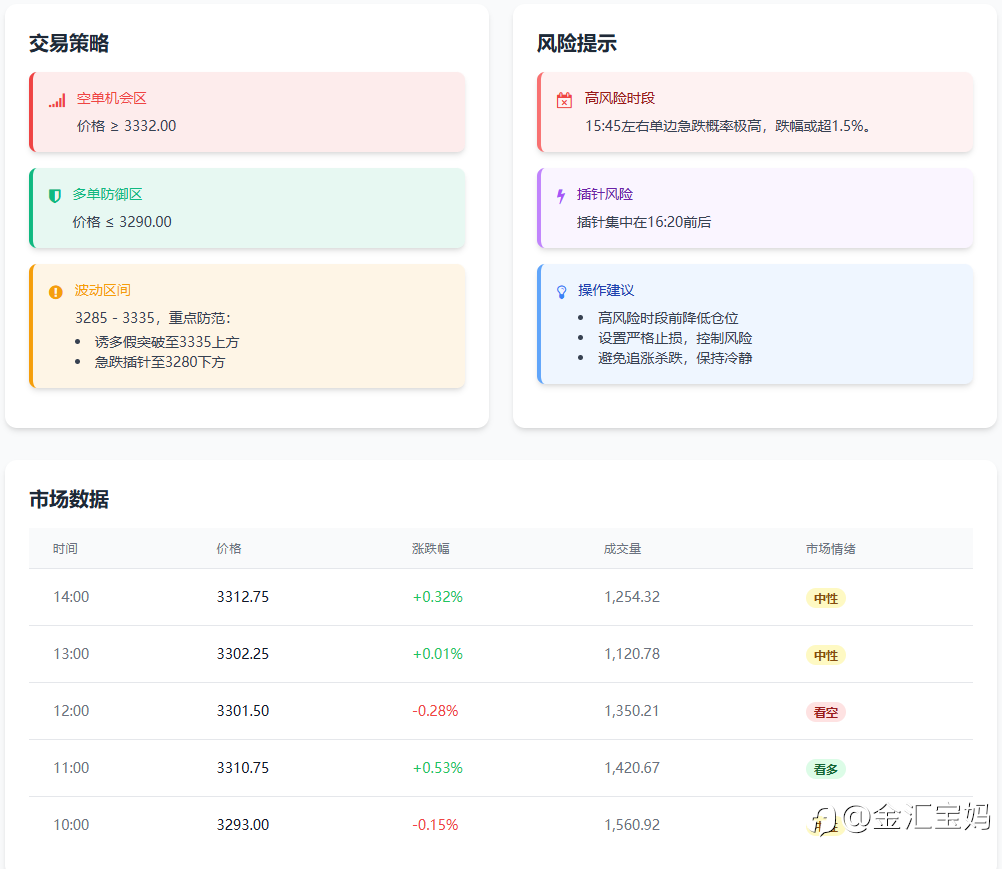Click the price text ≤ 3290.00
This screenshot has height=869, width=1002.
(122, 222)
